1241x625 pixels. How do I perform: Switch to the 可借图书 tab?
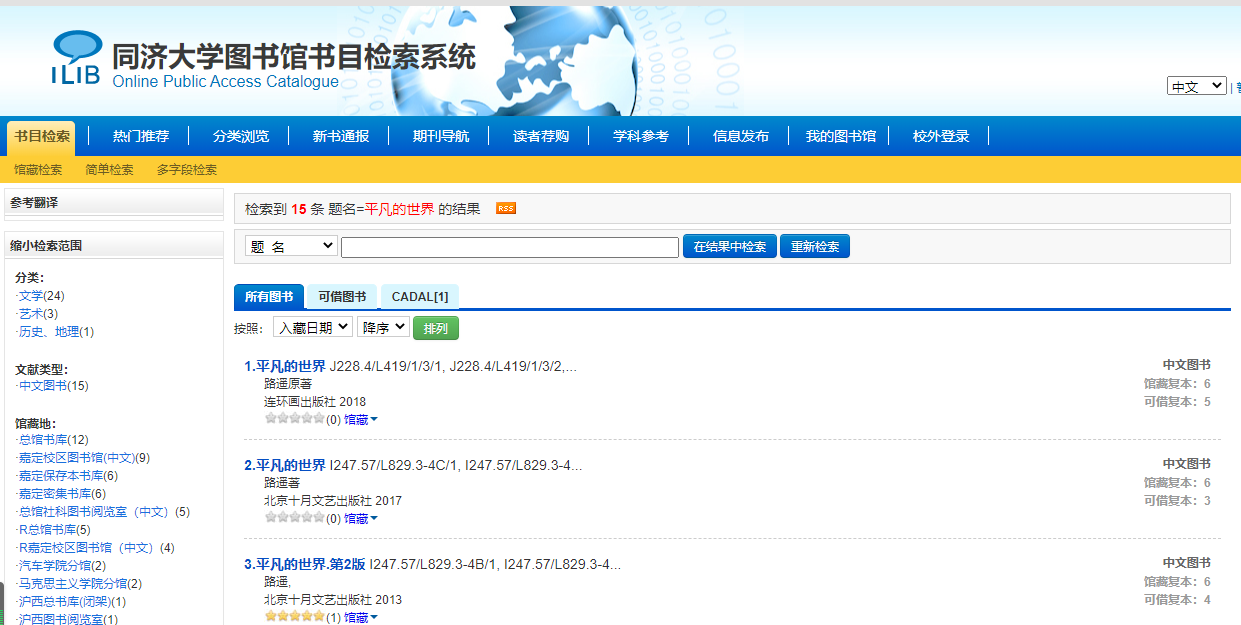342,297
